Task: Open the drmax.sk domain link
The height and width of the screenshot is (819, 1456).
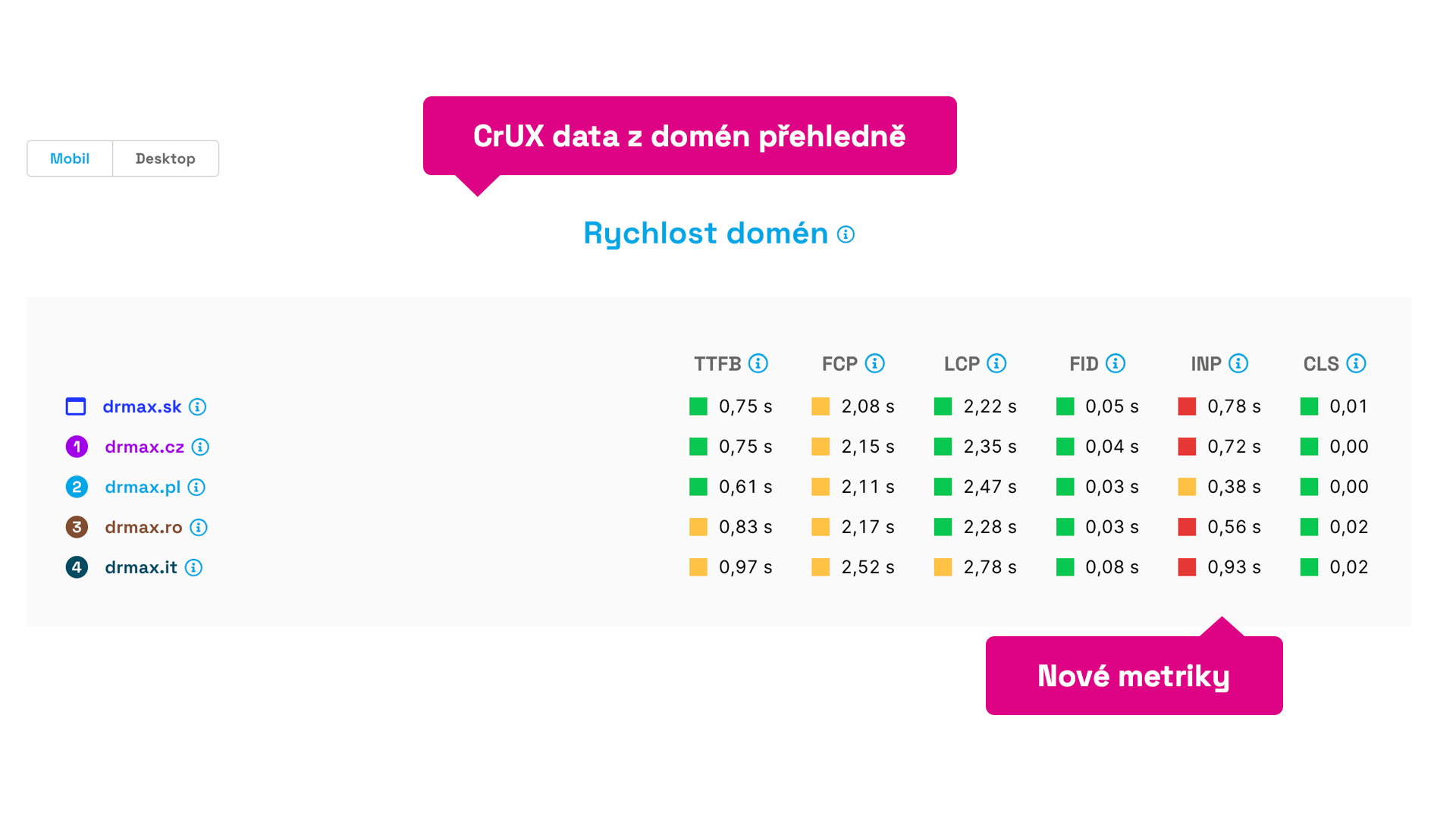Action: click(142, 406)
